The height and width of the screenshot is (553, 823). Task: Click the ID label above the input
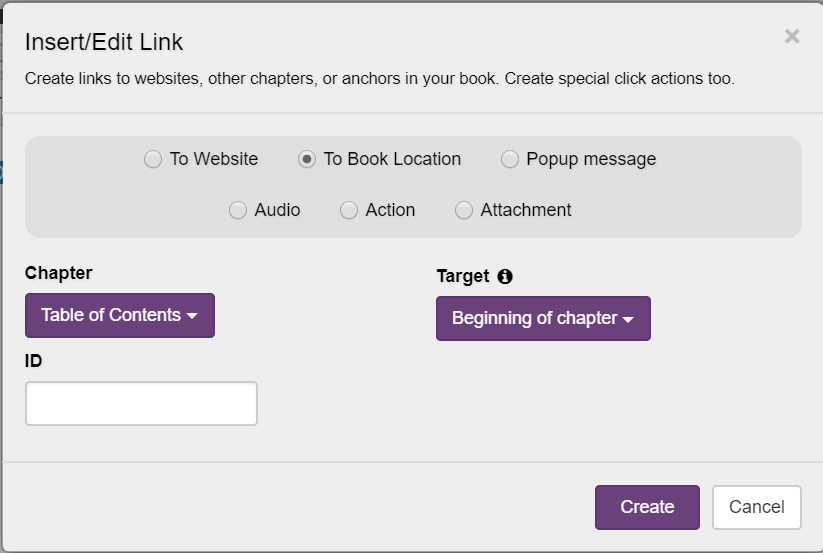(x=34, y=361)
